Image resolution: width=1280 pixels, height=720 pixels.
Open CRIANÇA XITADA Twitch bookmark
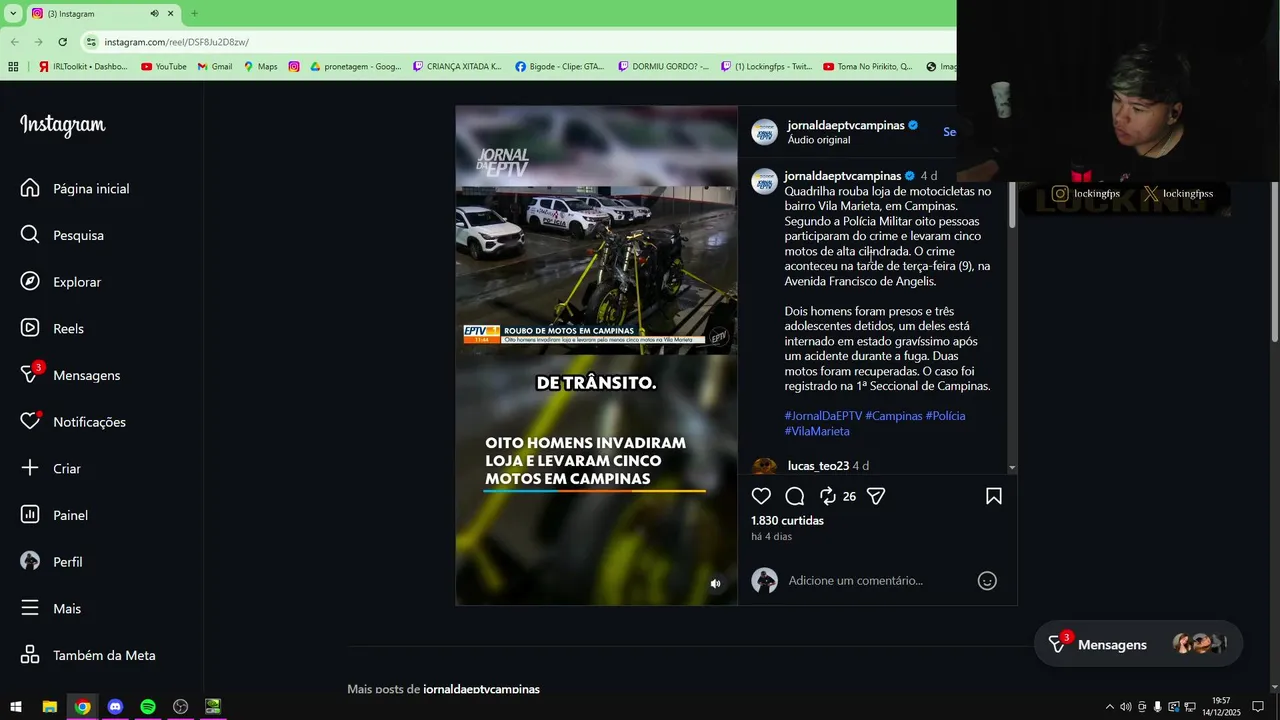click(457, 67)
